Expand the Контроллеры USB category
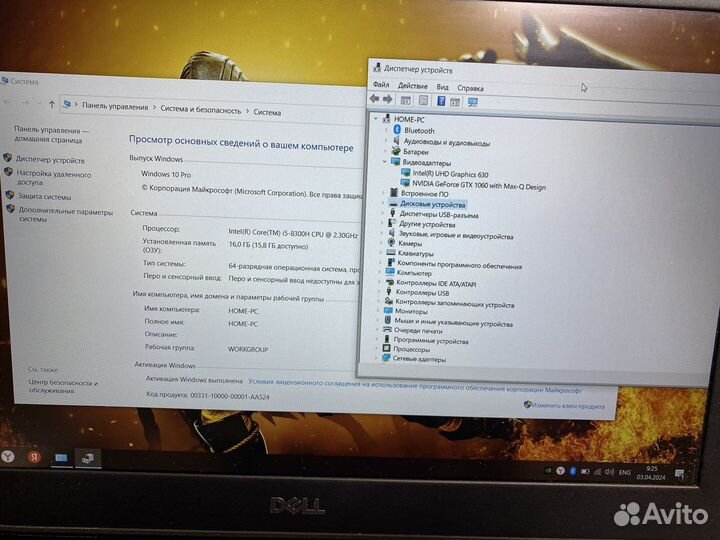This screenshot has height=540, width=720. pyautogui.click(x=379, y=291)
